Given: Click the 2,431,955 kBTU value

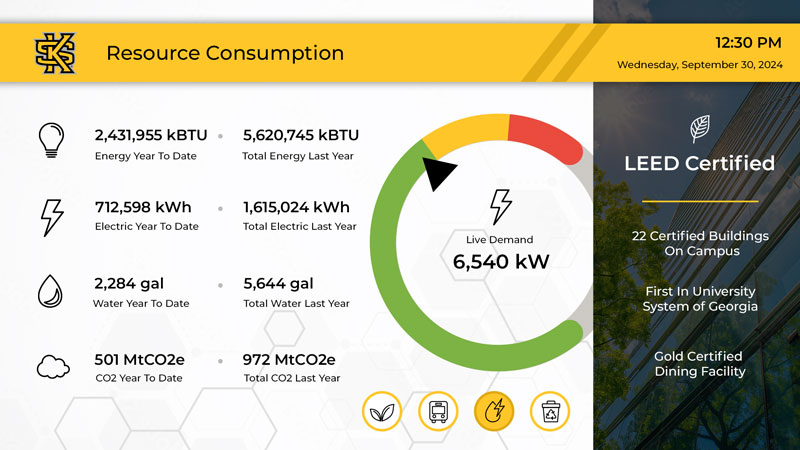Looking at the screenshot, I should (x=151, y=135).
